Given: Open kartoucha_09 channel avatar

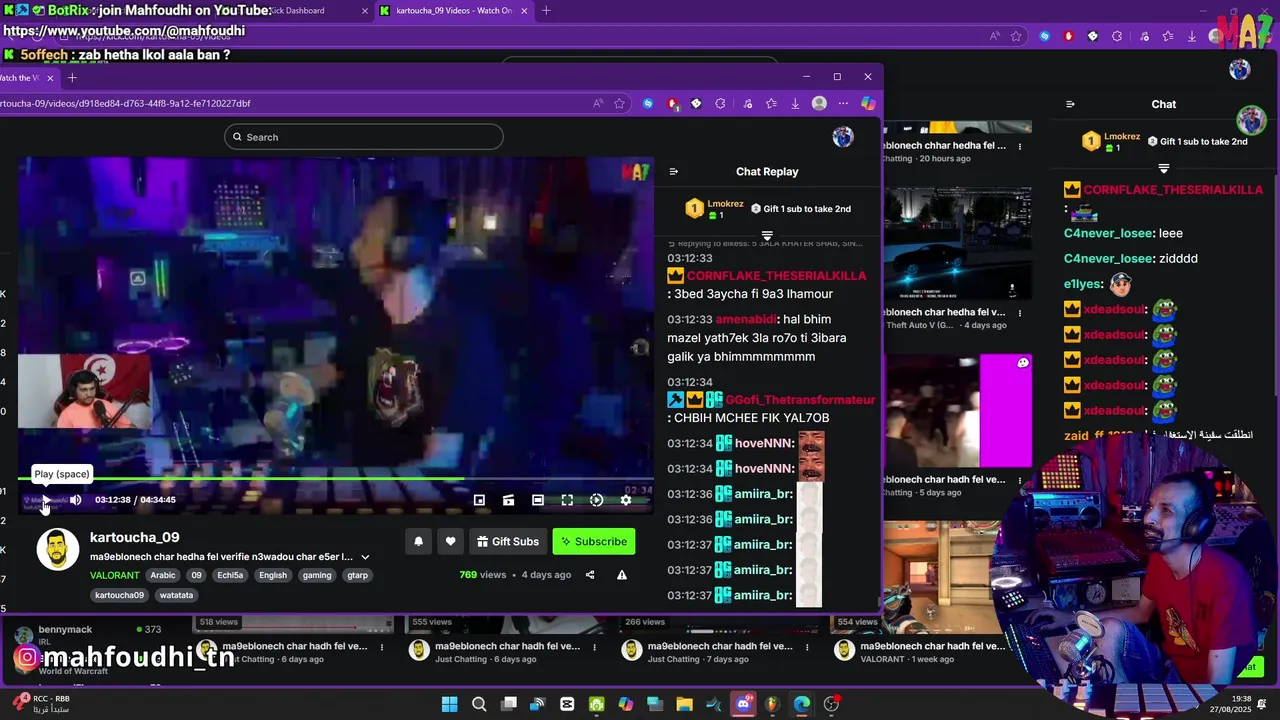Looking at the screenshot, I should (58, 549).
